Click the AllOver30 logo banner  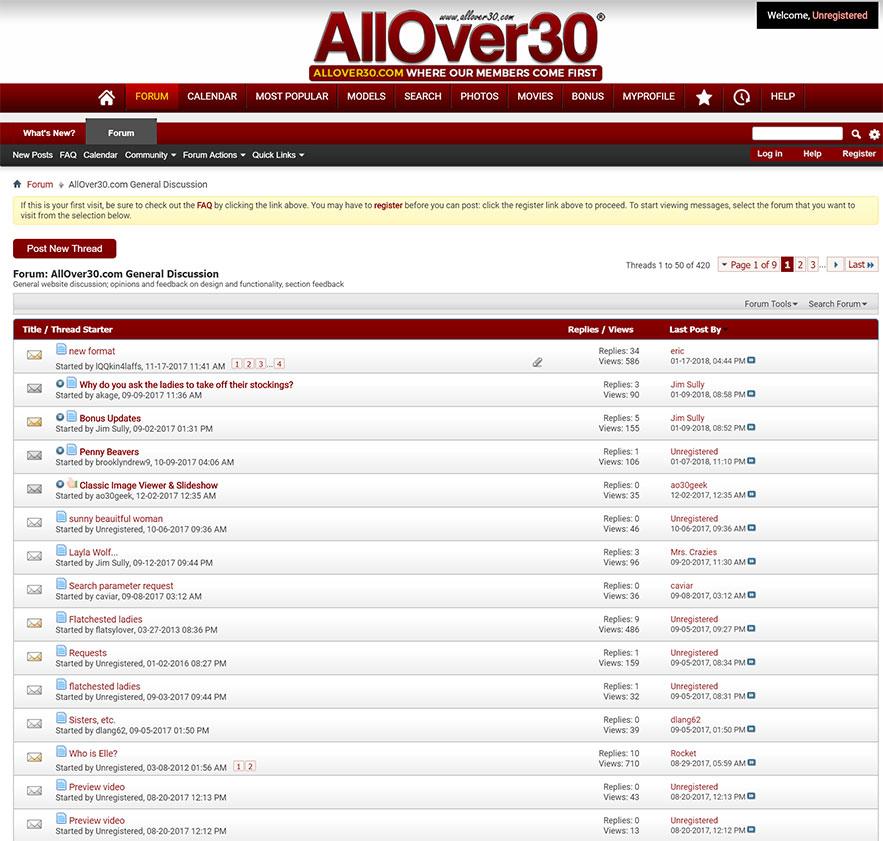457,43
